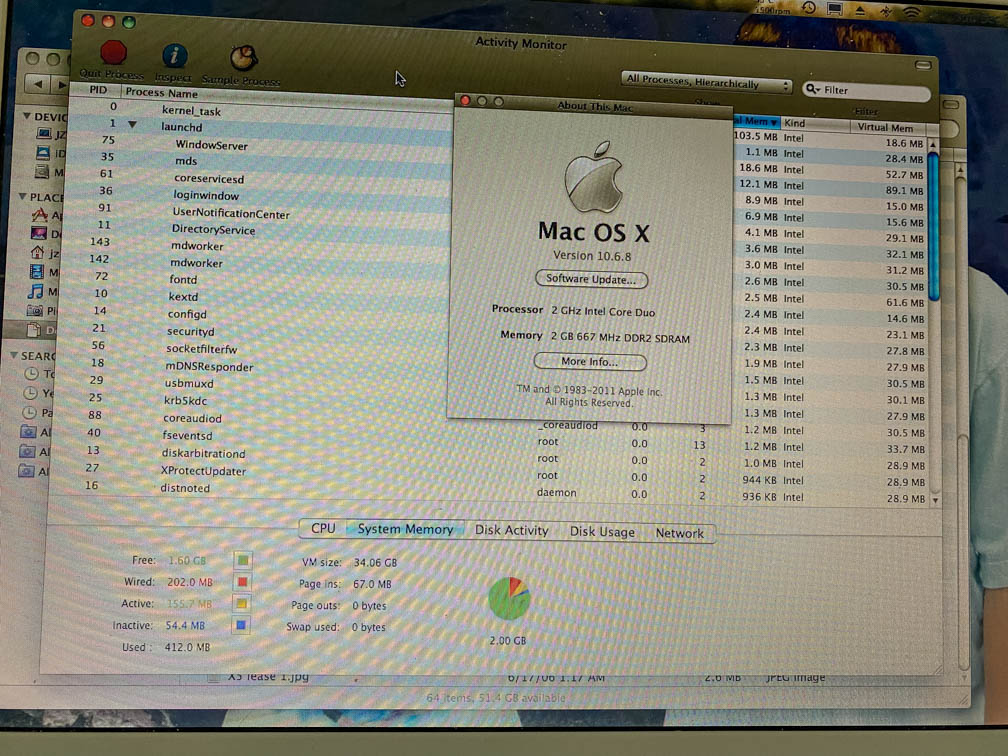Click the Filter search field
1008x756 pixels.
point(866,91)
